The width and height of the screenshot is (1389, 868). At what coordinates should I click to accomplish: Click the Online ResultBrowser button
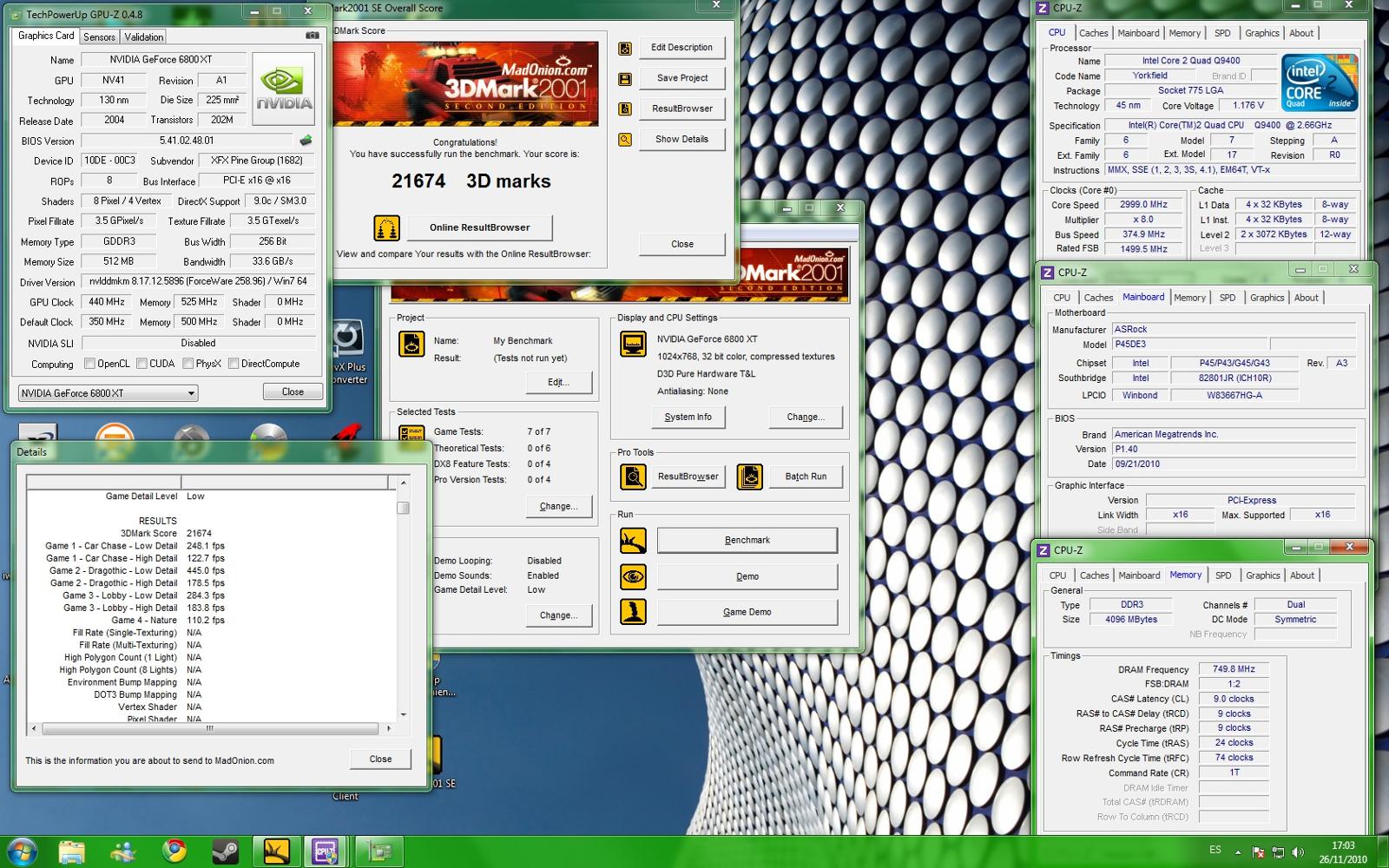coord(479,227)
